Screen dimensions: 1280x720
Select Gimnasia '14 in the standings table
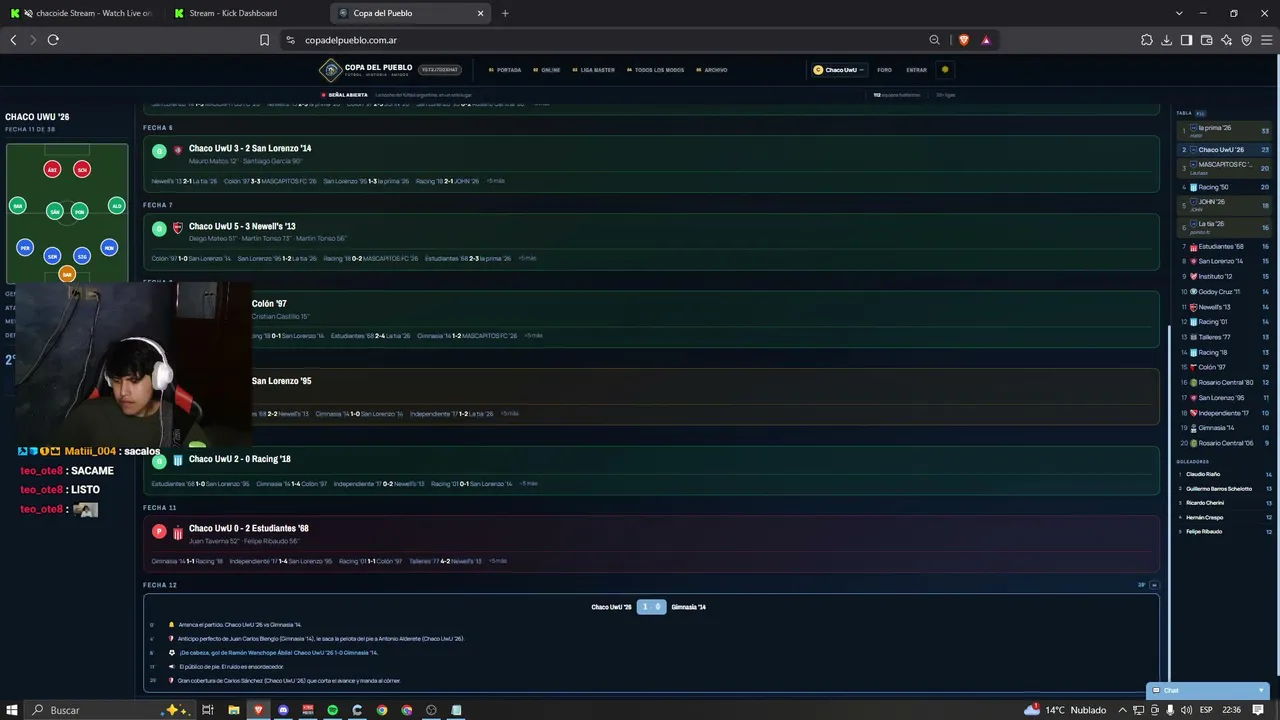1225,428
